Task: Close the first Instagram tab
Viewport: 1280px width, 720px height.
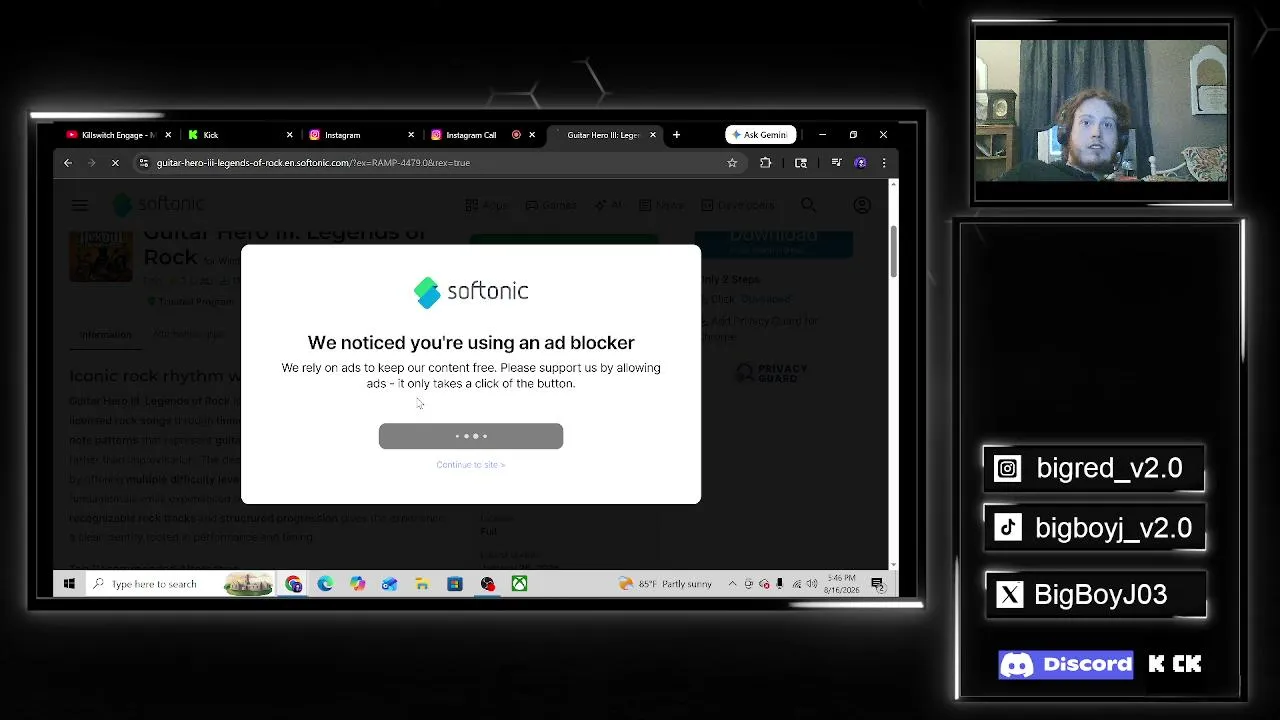Action: pyautogui.click(x=411, y=135)
